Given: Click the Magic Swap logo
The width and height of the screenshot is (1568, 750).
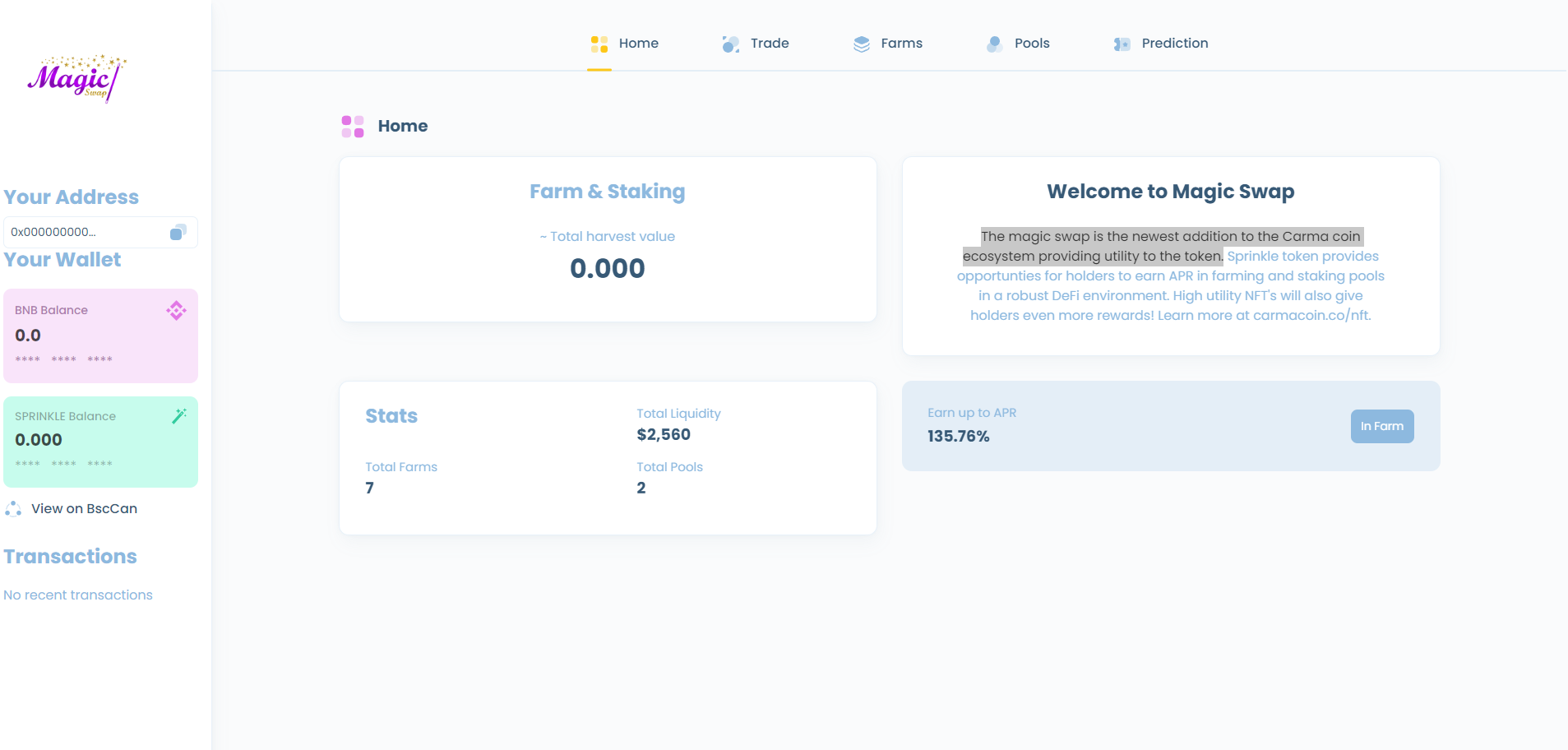Looking at the screenshot, I should [x=76, y=78].
